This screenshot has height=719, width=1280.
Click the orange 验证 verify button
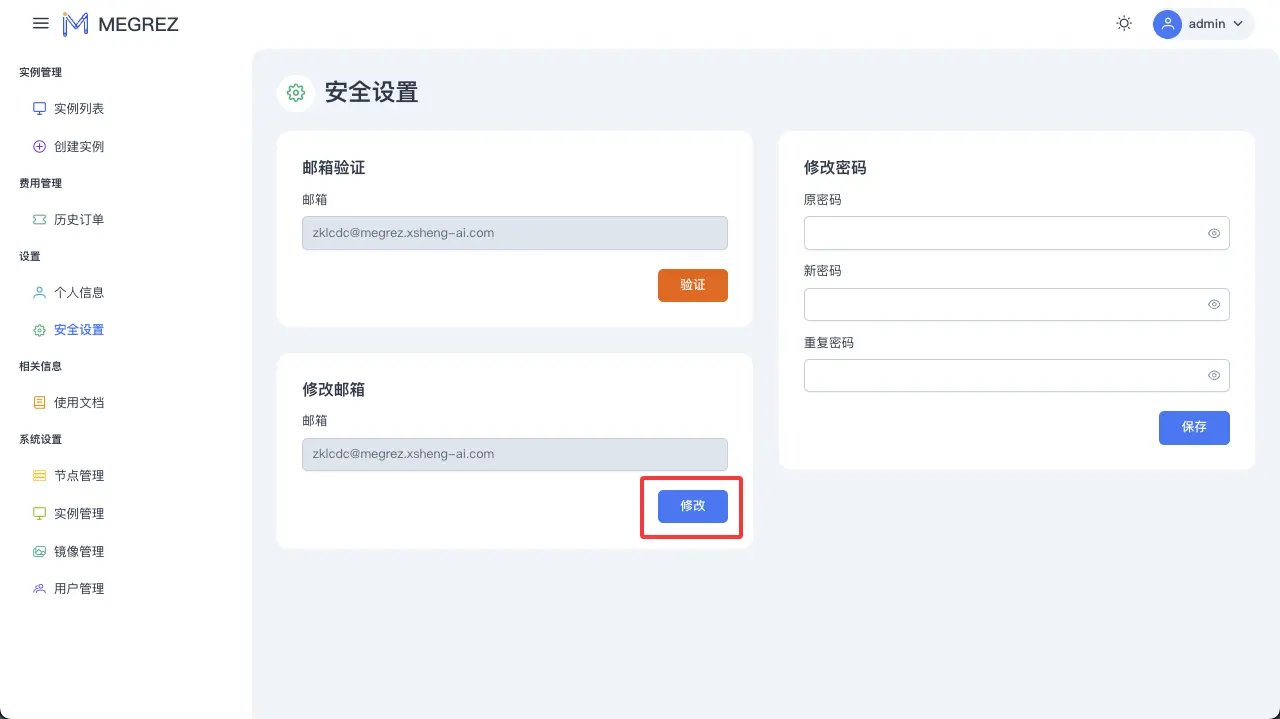click(692, 285)
